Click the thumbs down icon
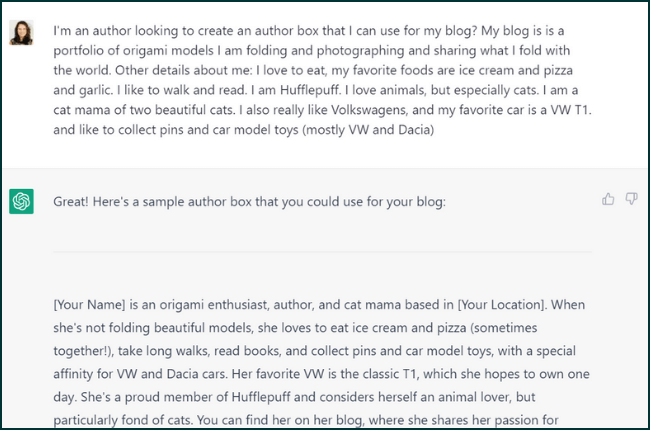 pos(631,199)
